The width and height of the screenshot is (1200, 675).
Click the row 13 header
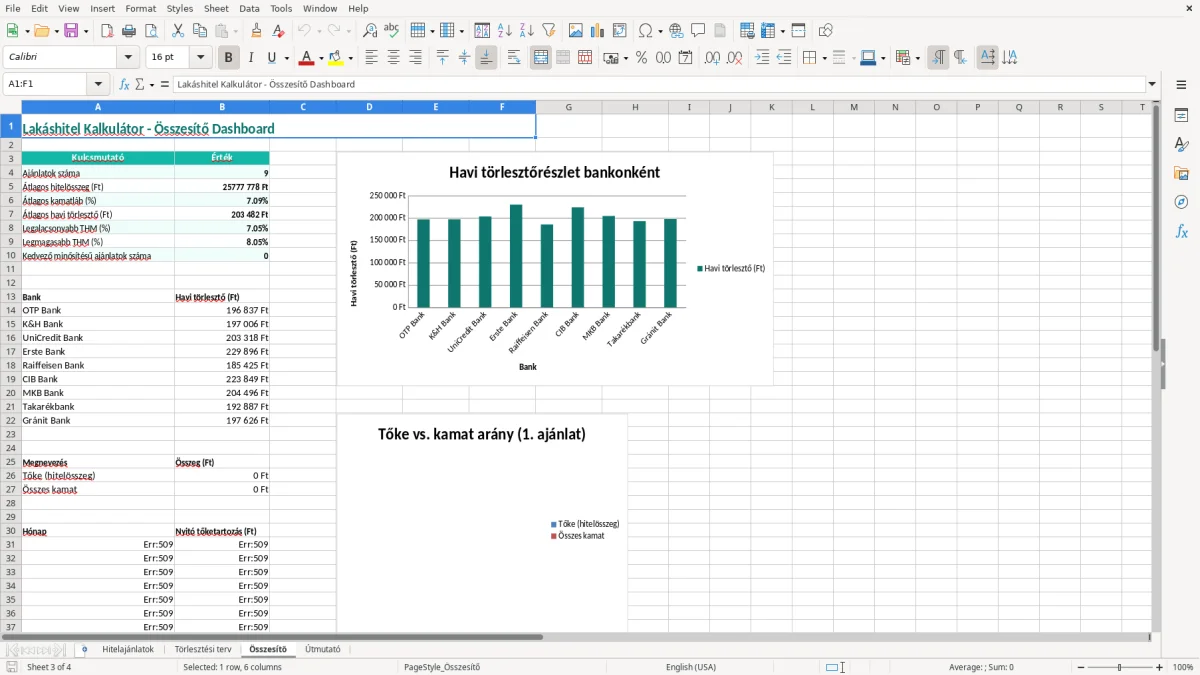pyautogui.click(x=10, y=297)
